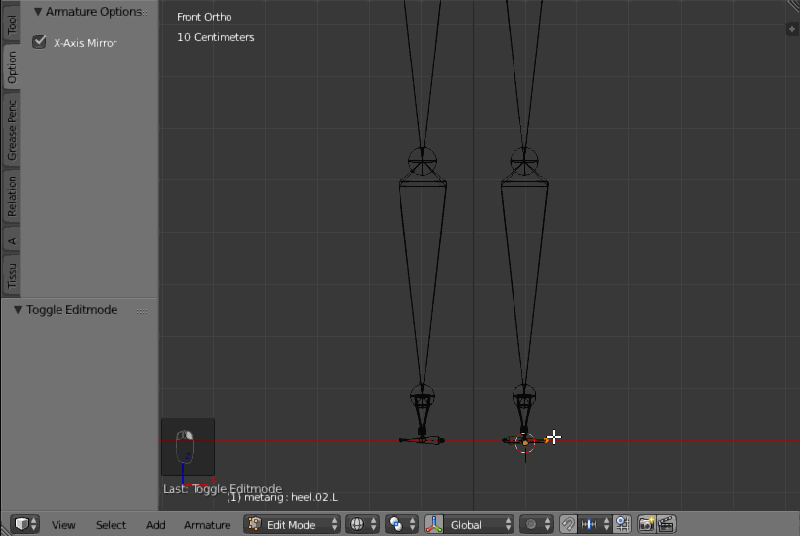The width and height of the screenshot is (800, 536).
Task: Click the 'Front Ortho' view label
Action: tap(204, 17)
